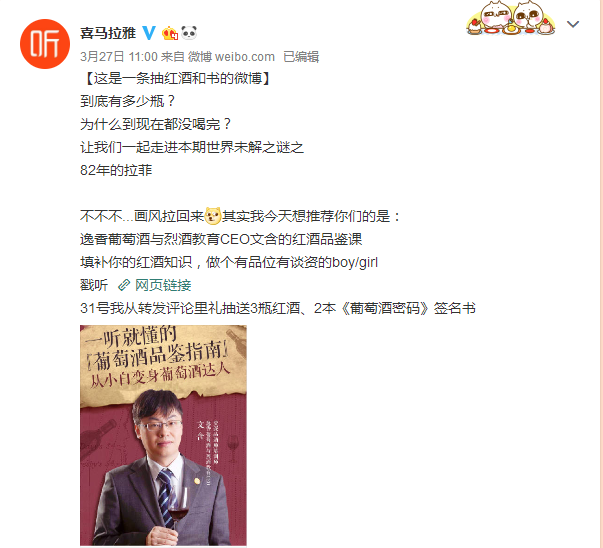Screen dimensions: 603x548
Task: Open the 微博 weibo.com source link
Action: point(231,57)
